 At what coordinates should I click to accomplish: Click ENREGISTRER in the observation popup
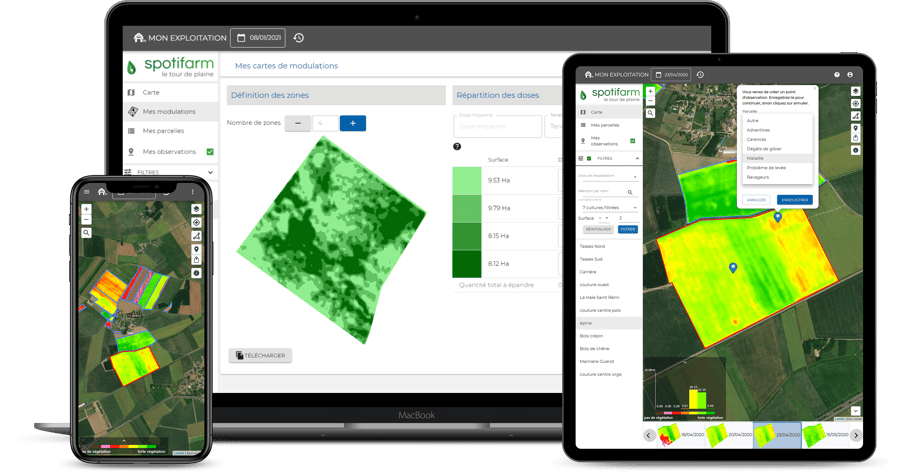click(x=794, y=200)
